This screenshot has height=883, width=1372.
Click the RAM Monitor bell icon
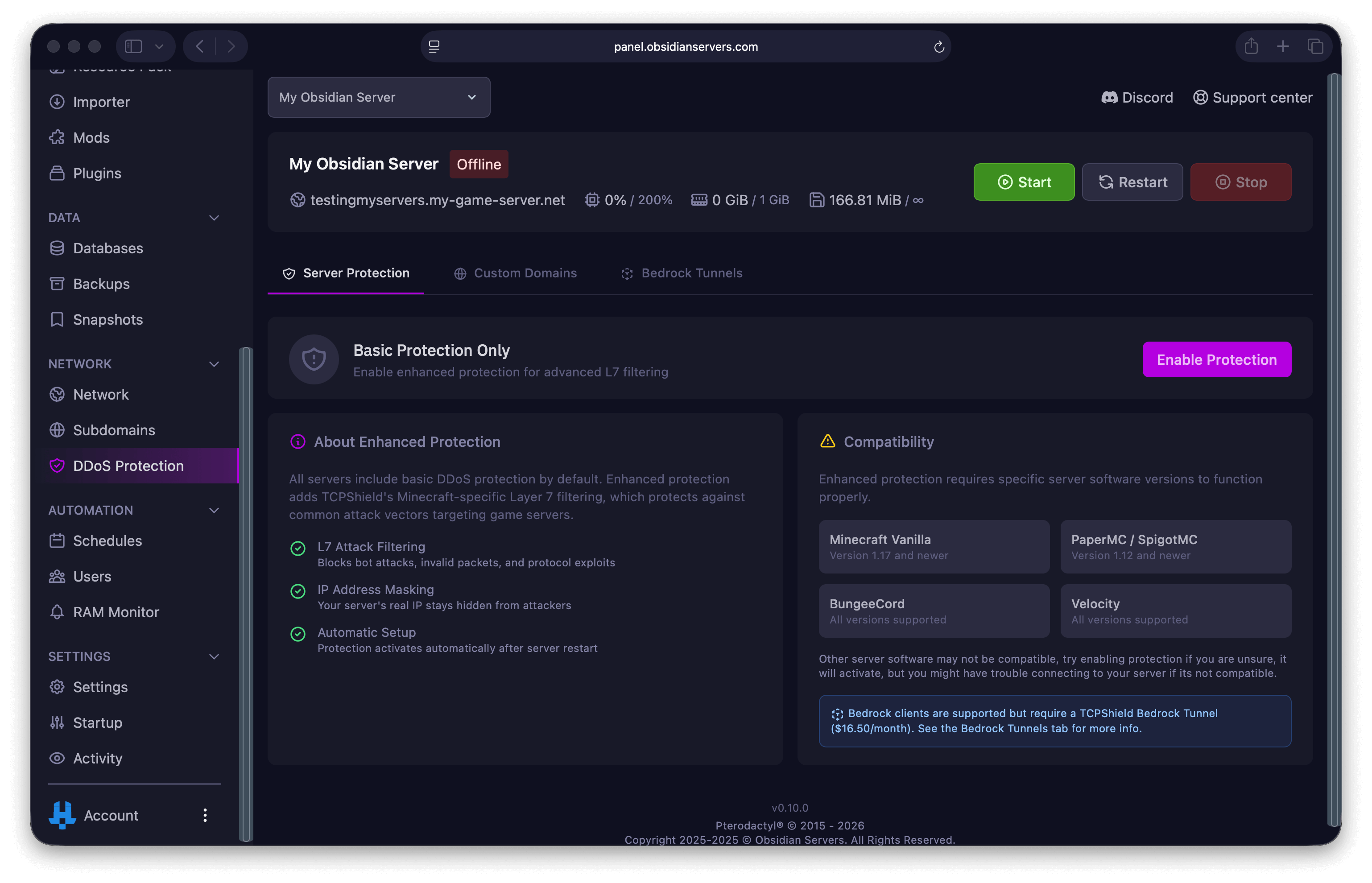coord(57,612)
